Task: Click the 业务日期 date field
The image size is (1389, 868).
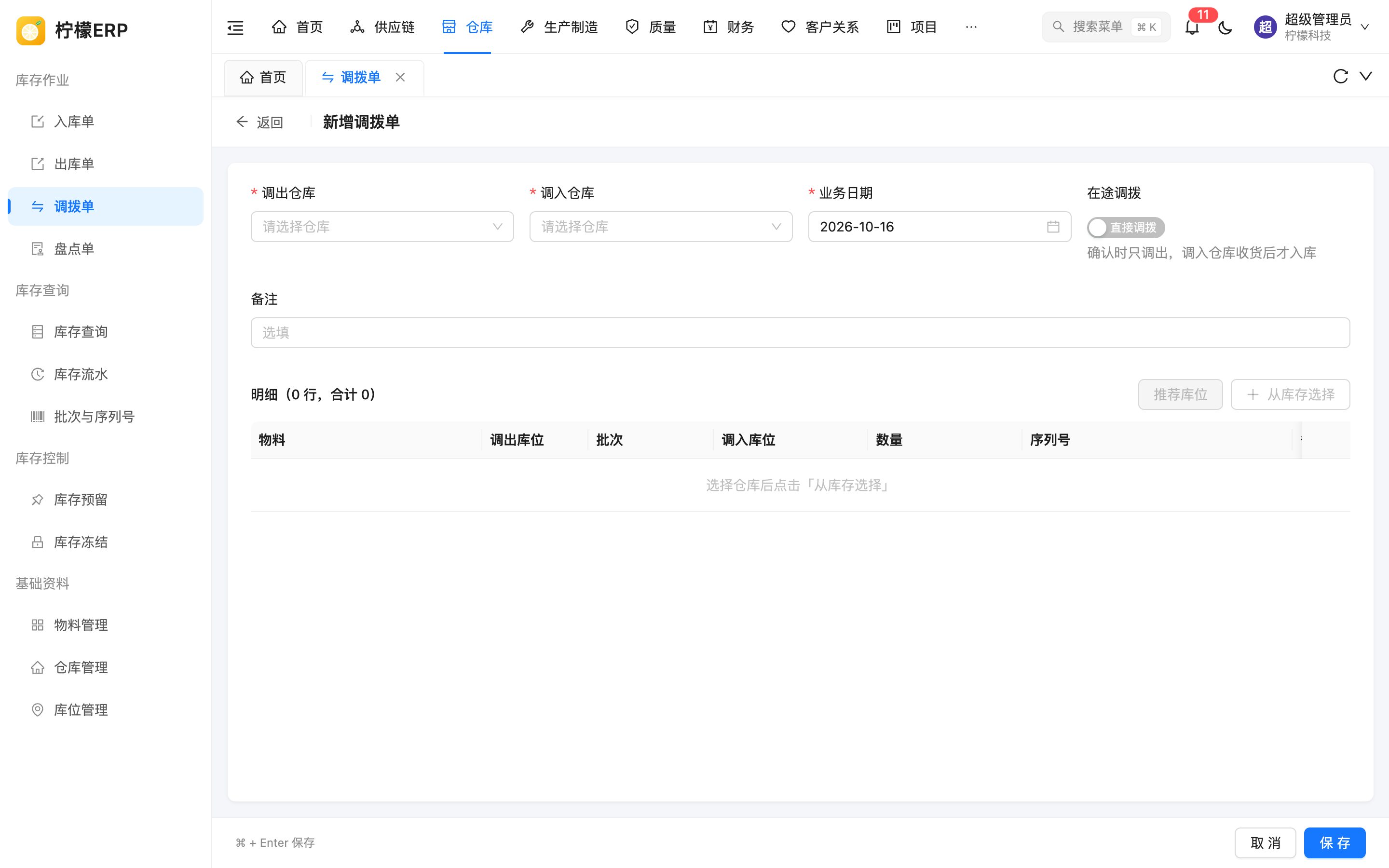Action: click(939, 227)
